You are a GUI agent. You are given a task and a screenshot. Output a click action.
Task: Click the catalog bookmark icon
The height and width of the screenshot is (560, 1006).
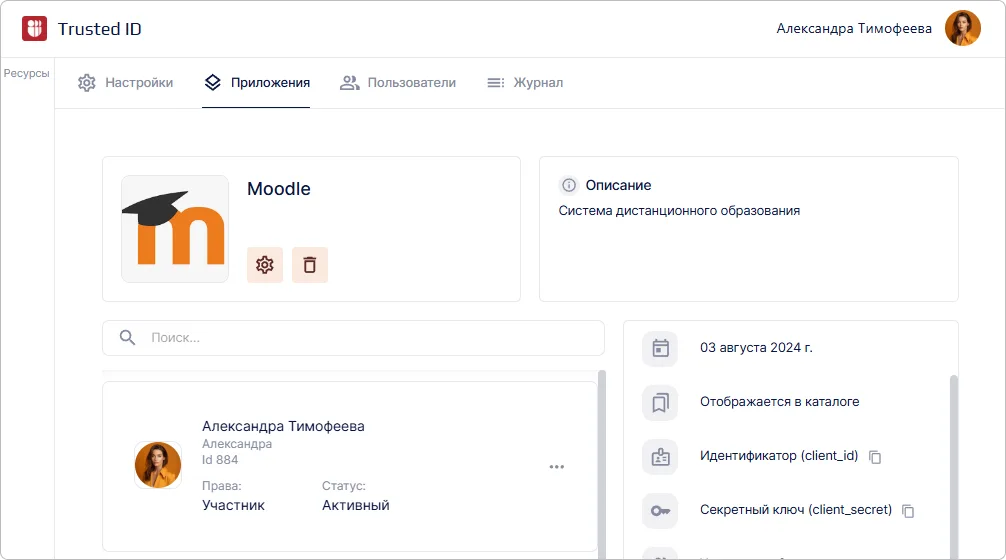[x=660, y=402]
